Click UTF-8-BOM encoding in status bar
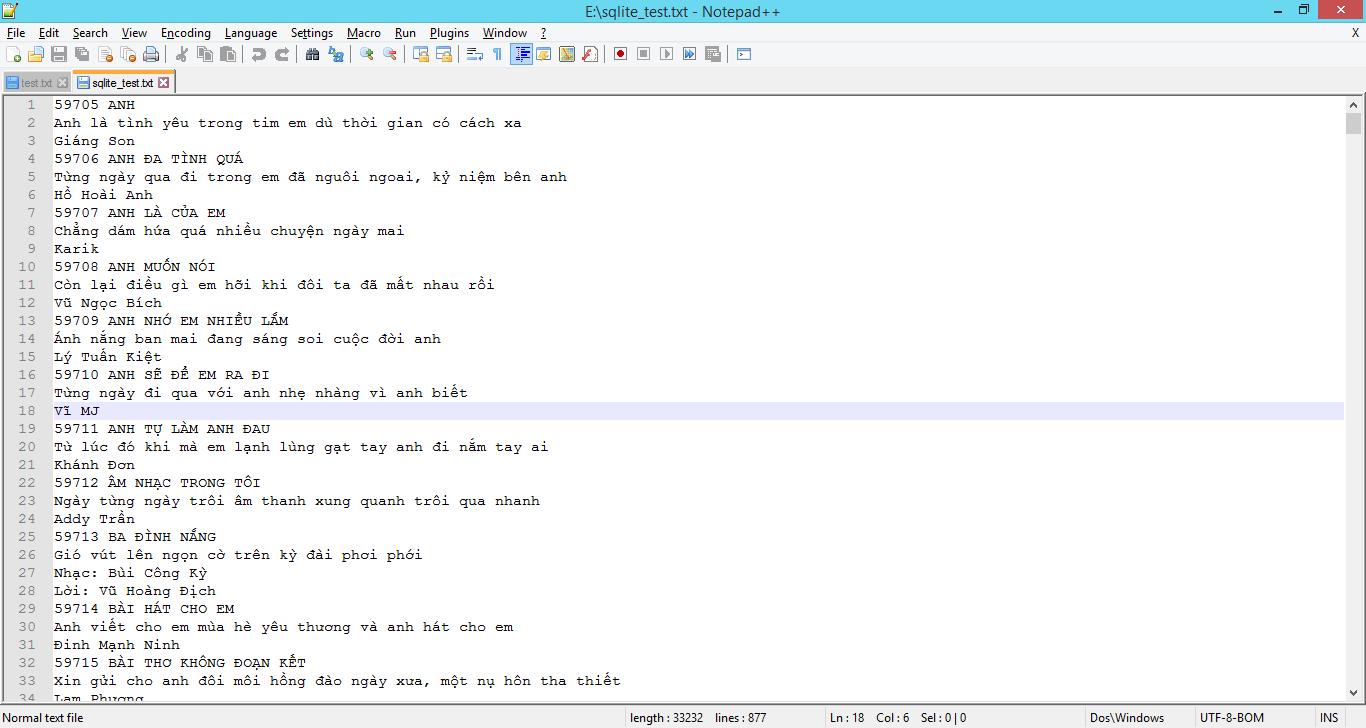Screen dimensions: 1366x728 click(1232, 718)
